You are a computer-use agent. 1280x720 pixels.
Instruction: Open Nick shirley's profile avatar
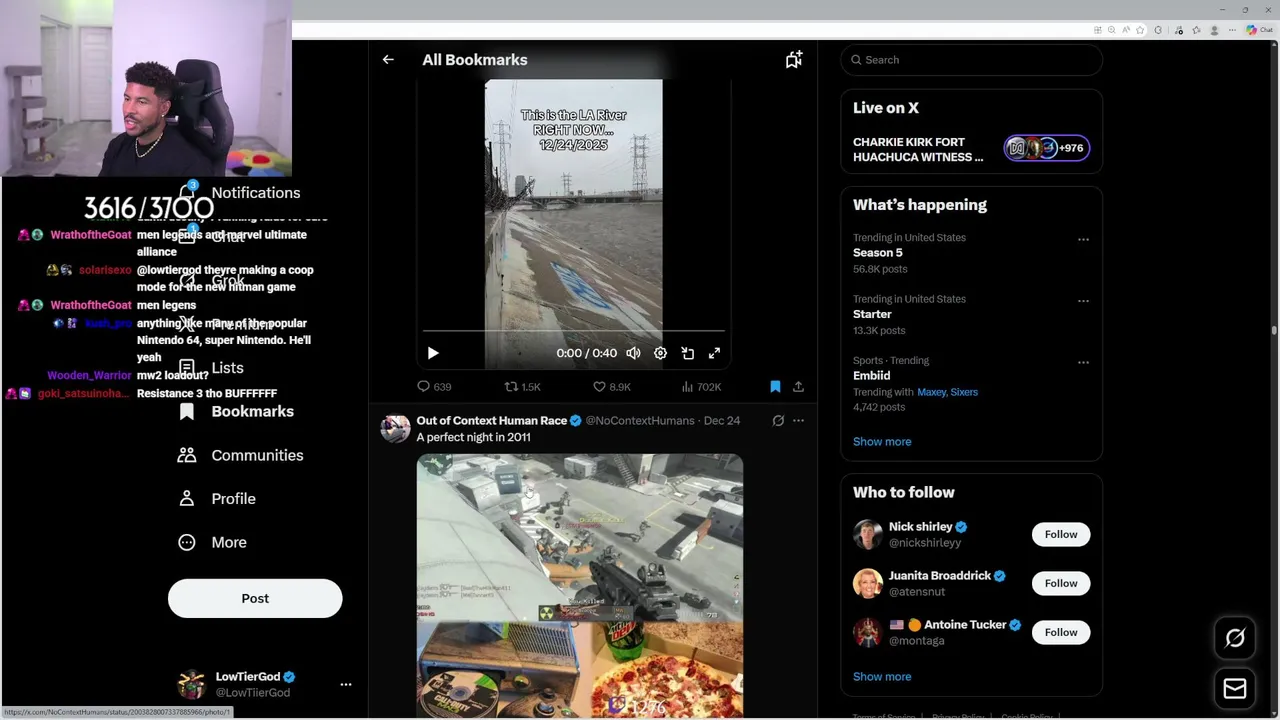(x=868, y=534)
